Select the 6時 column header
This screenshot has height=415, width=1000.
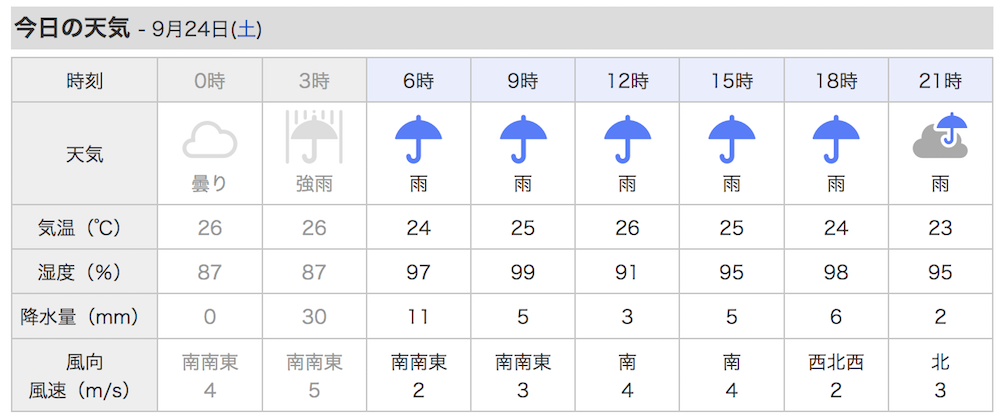coord(418,80)
